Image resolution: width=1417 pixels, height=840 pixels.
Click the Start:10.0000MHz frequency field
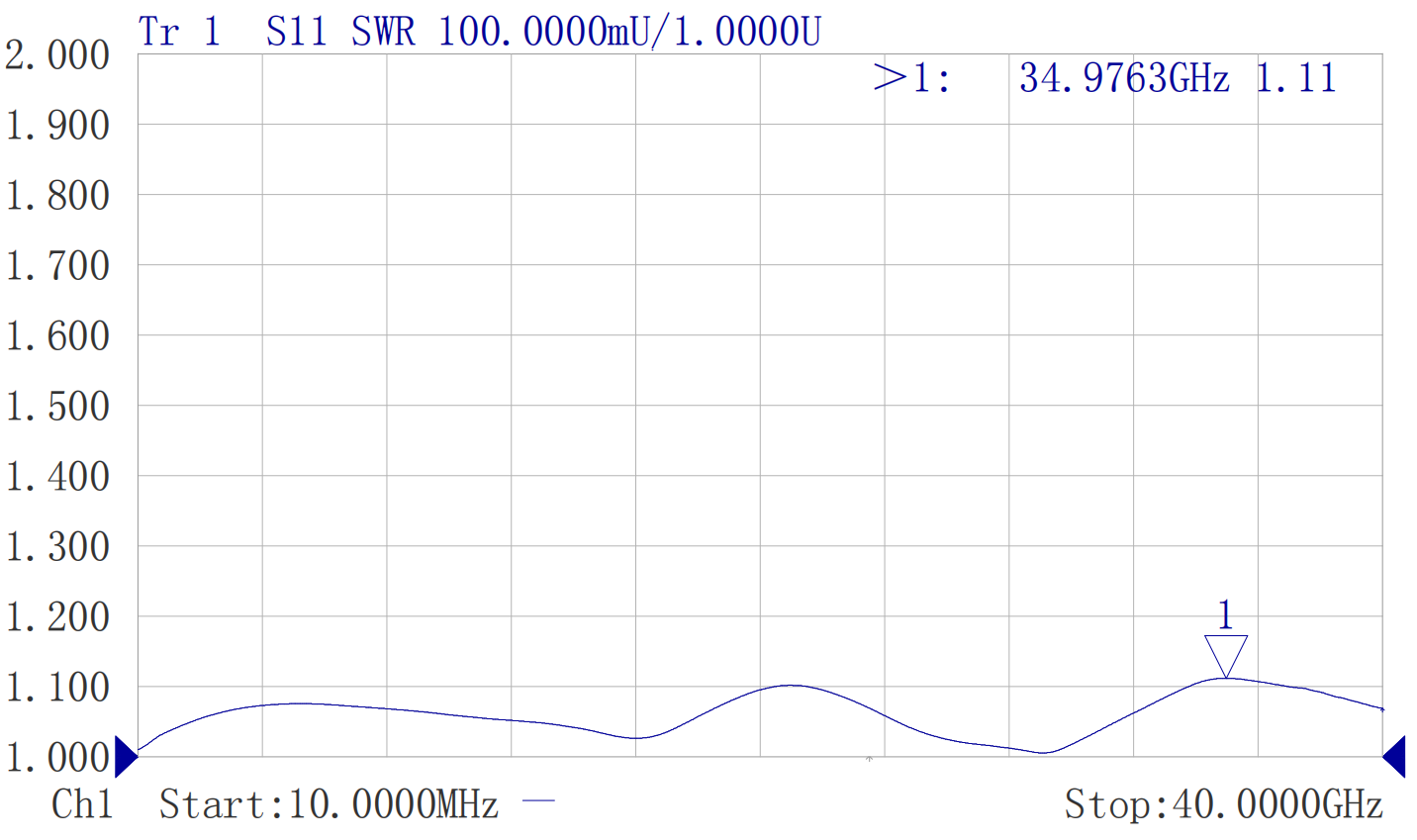(329, 804)
